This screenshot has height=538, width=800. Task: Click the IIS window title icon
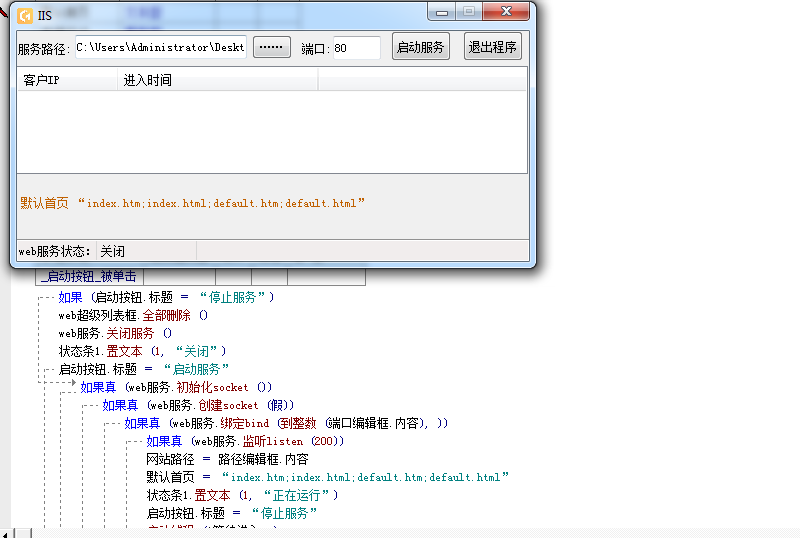[x=25, y=16]
